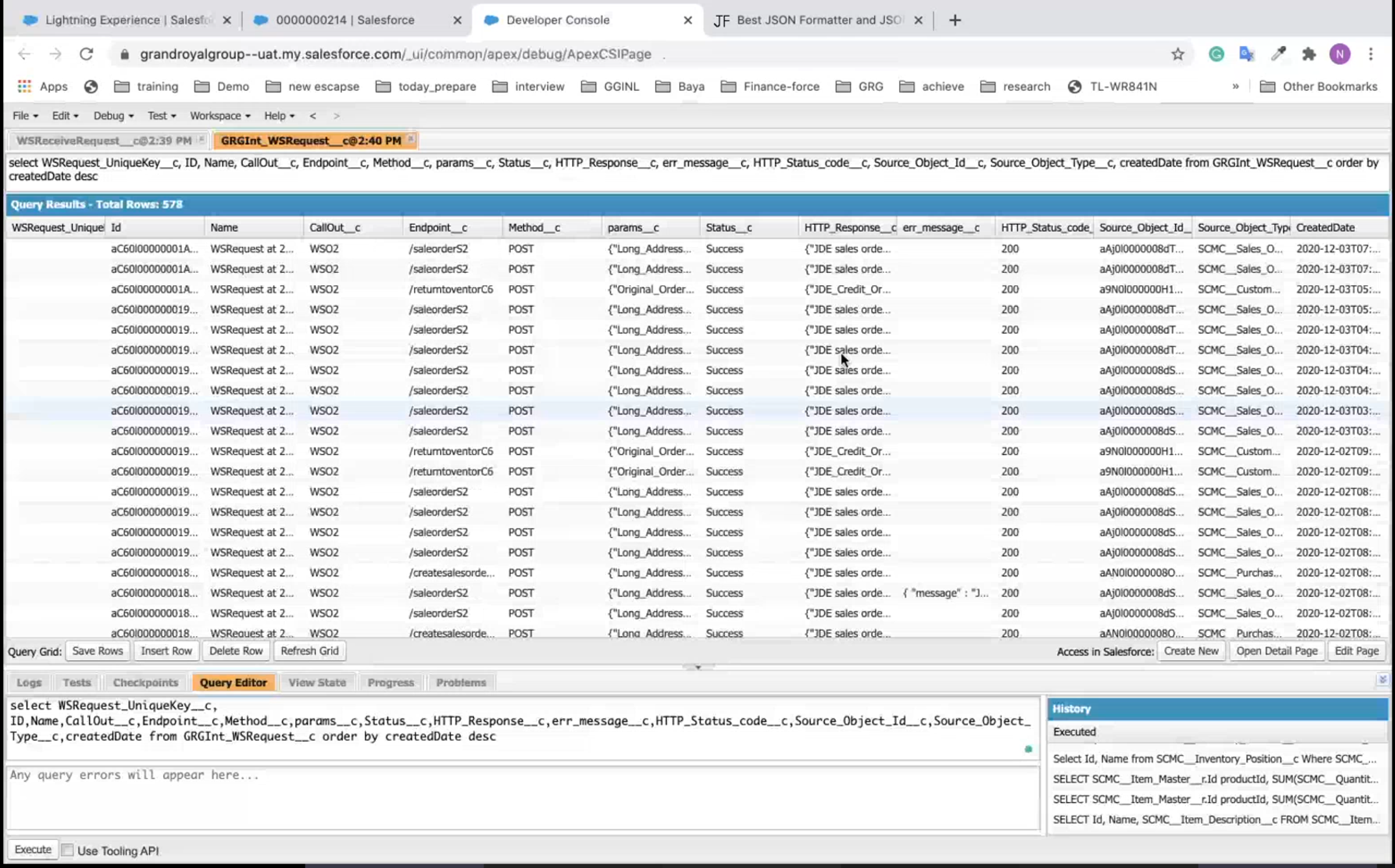Click the browser reload icon
Image resolution: width=1395 pixels, height=868 pixels.
[x=86, y=54]
